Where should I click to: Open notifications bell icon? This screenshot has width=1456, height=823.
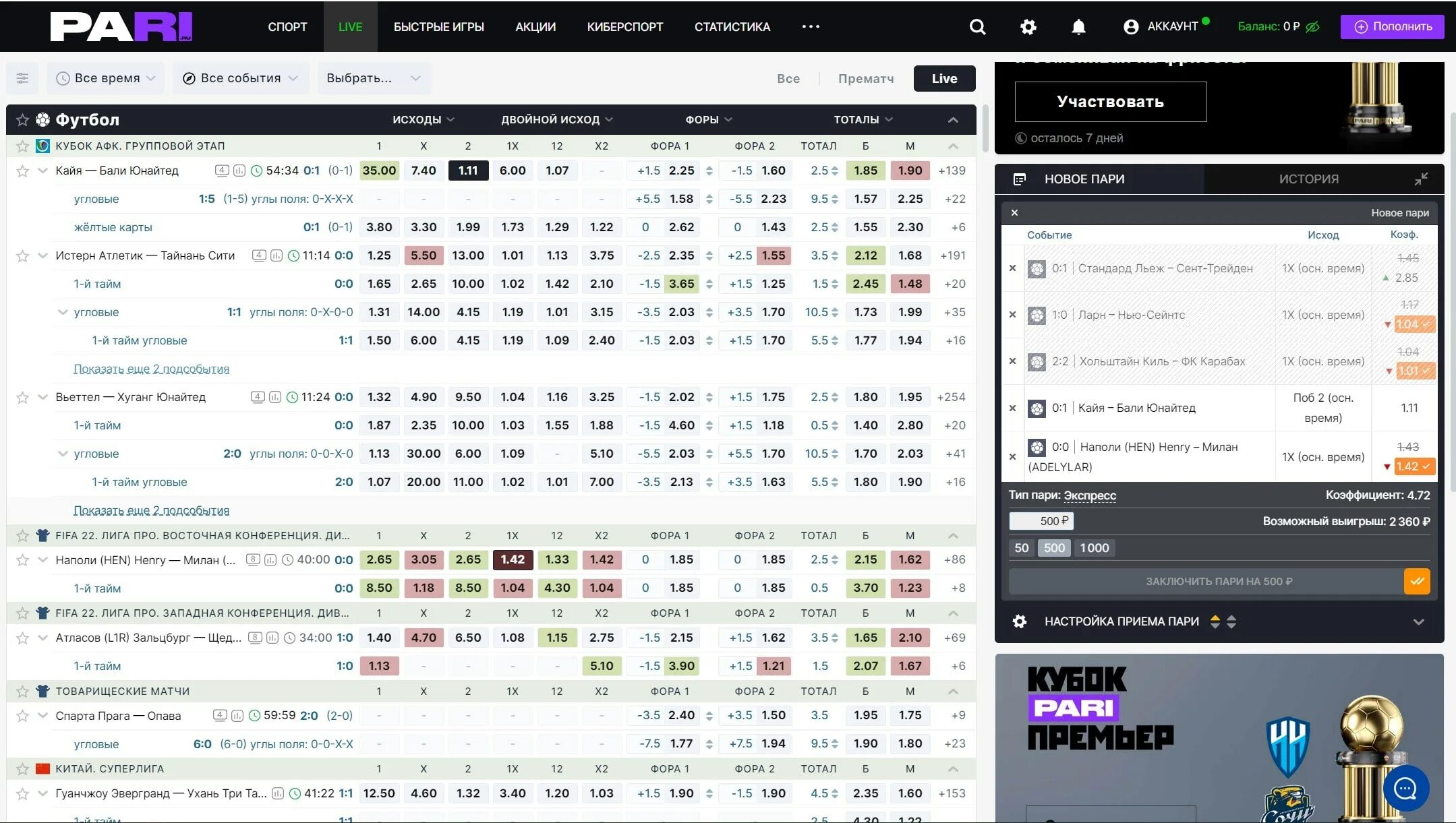1078,27
